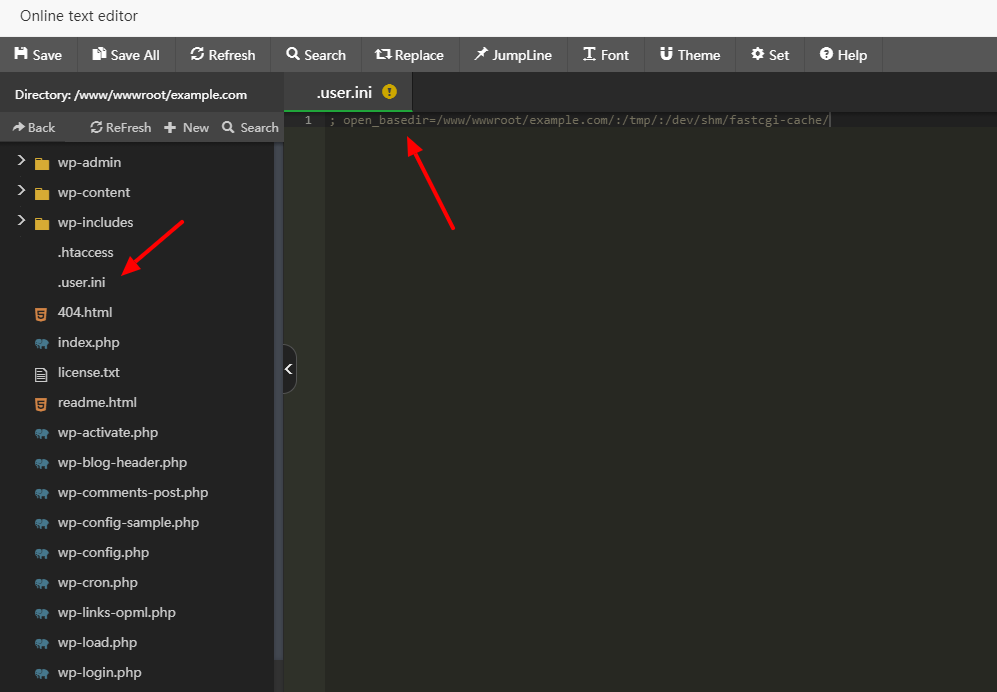Expand the wp-content folder
Screen dimensions: 997x692
coord(21,192)
